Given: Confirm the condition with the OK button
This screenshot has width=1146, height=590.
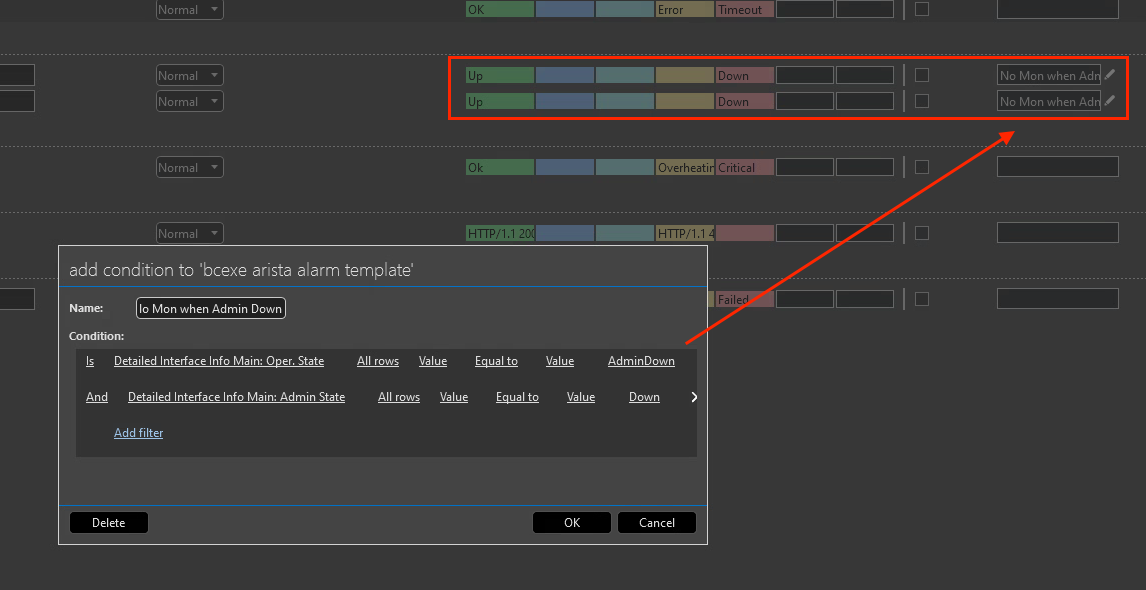Looking at the screenshot, I should click(571, 522).
